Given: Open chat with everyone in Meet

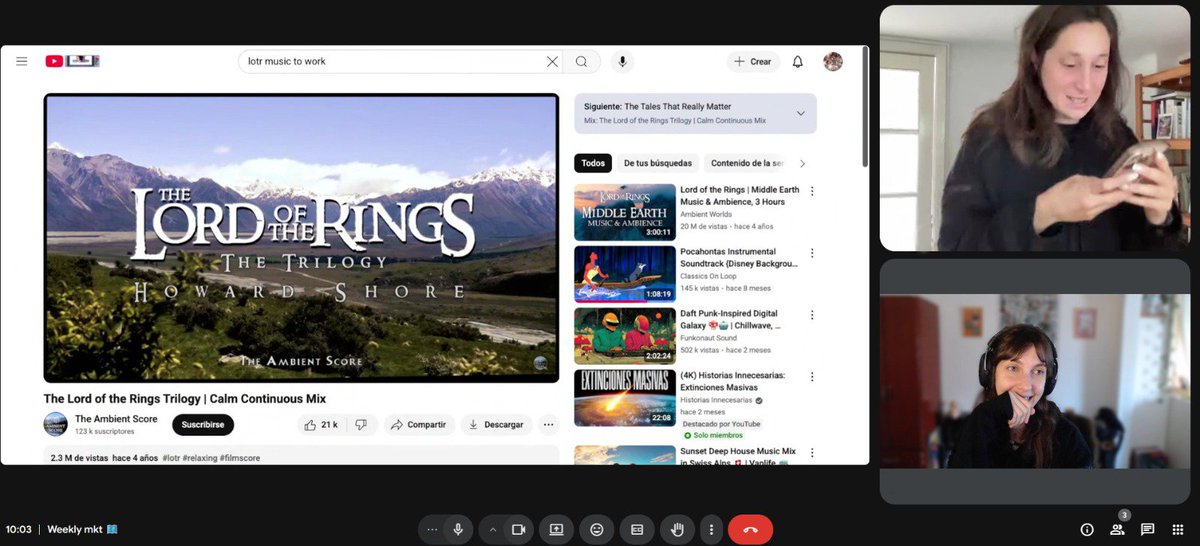Looking at the screenshot, I should [1147, 529].
